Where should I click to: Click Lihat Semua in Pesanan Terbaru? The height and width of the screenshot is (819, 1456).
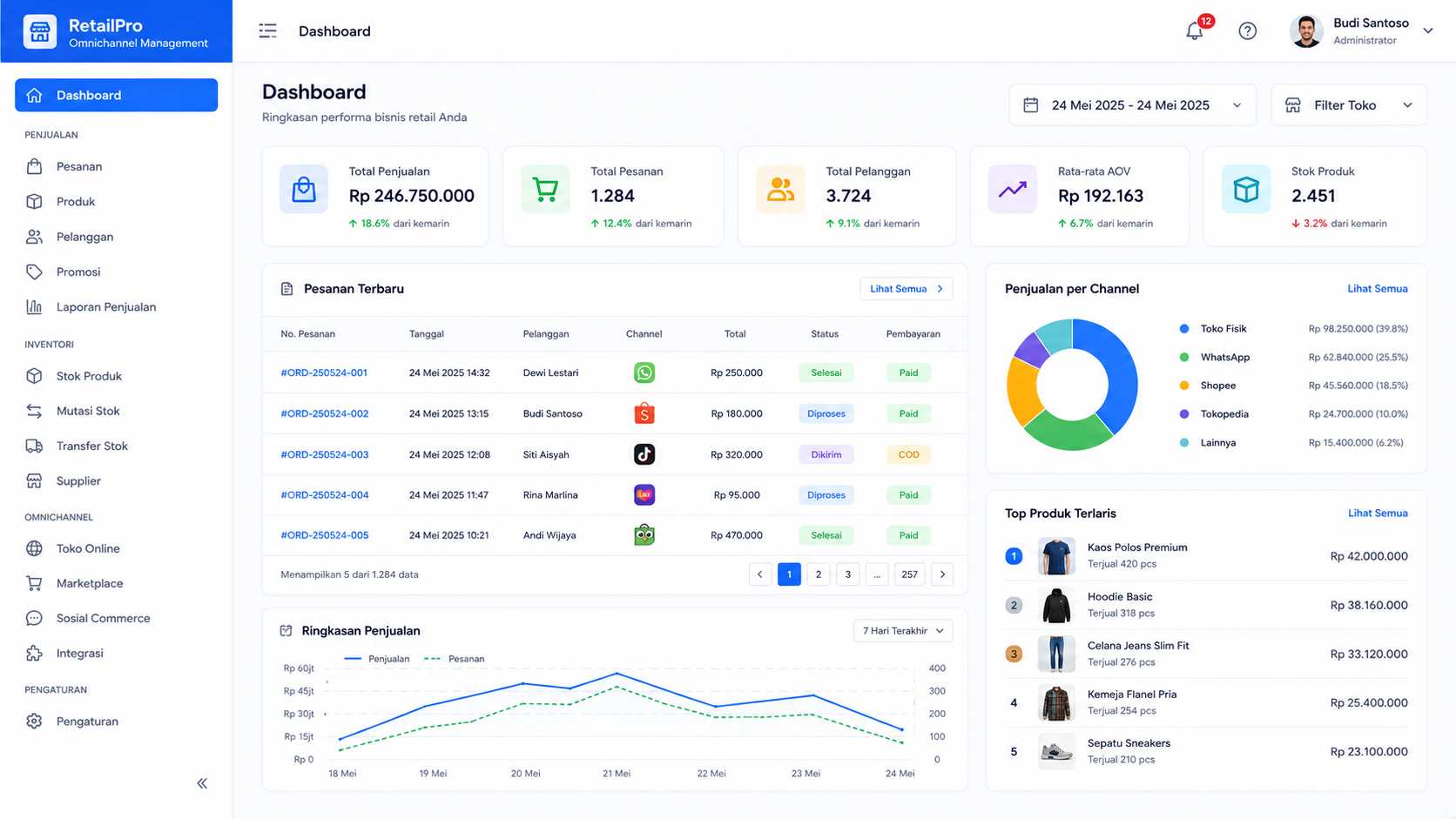pyautogui.click(x=907, y=289)
